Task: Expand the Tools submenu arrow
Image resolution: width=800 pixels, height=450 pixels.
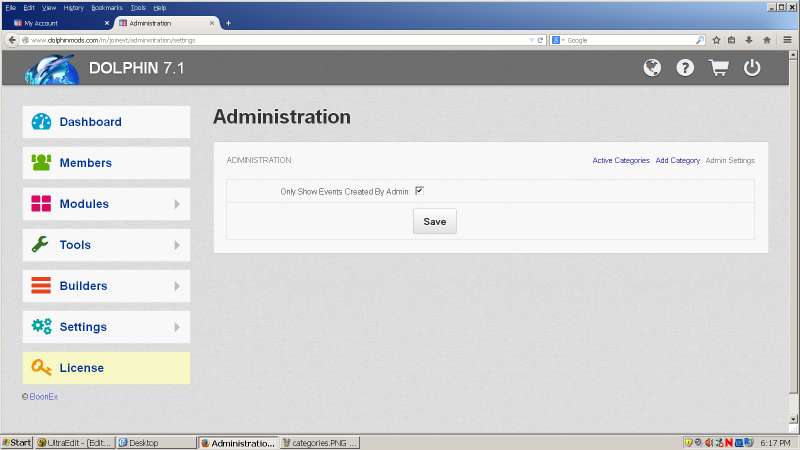Action: [177, 245]
